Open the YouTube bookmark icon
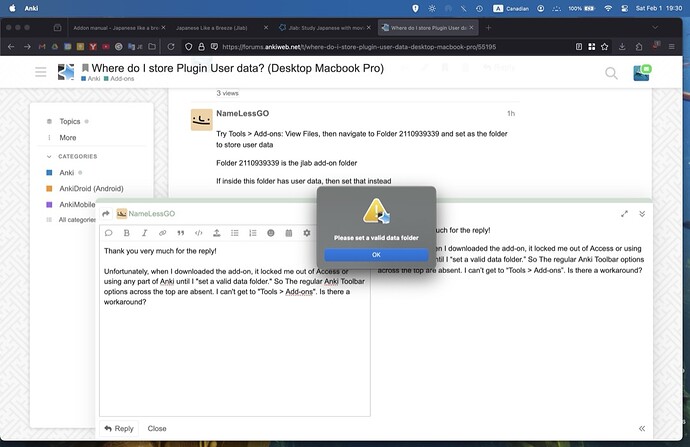The height and width of the screenshot is (447, 690). coord(106,47)
